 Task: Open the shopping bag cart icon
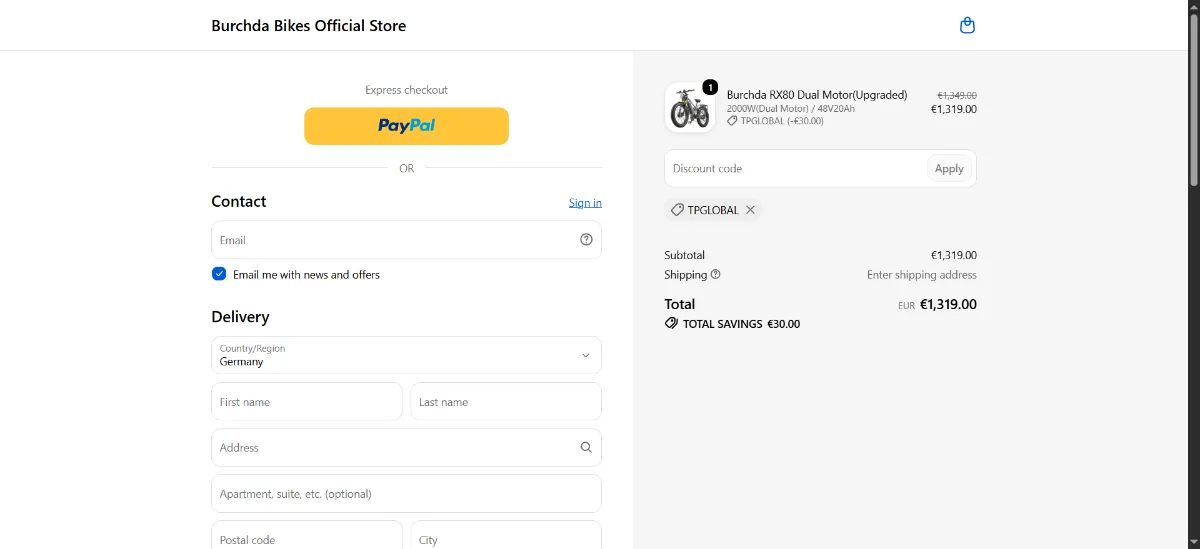coord(967,25)
